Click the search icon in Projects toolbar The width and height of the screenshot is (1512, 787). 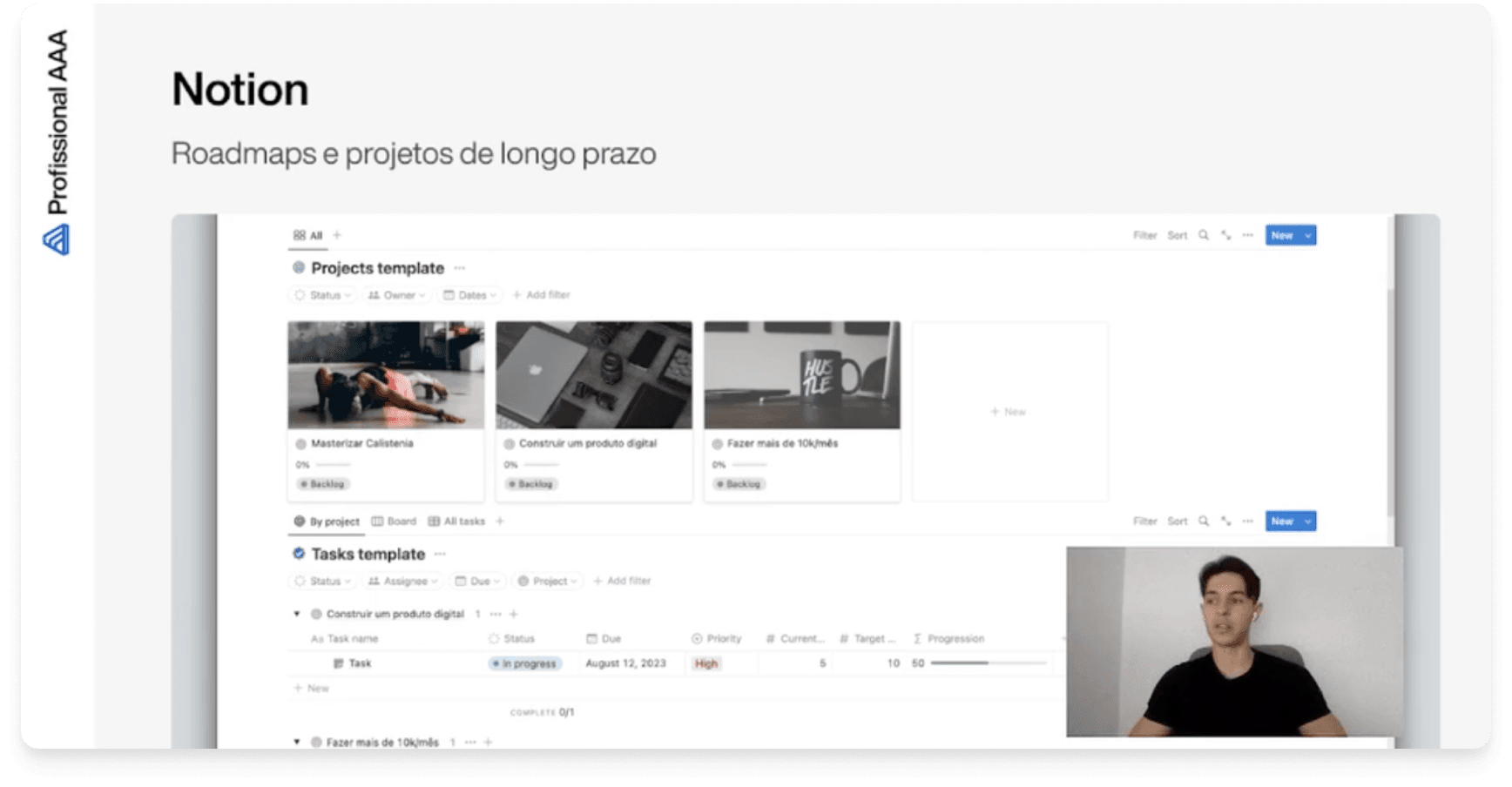(1203, 235)
